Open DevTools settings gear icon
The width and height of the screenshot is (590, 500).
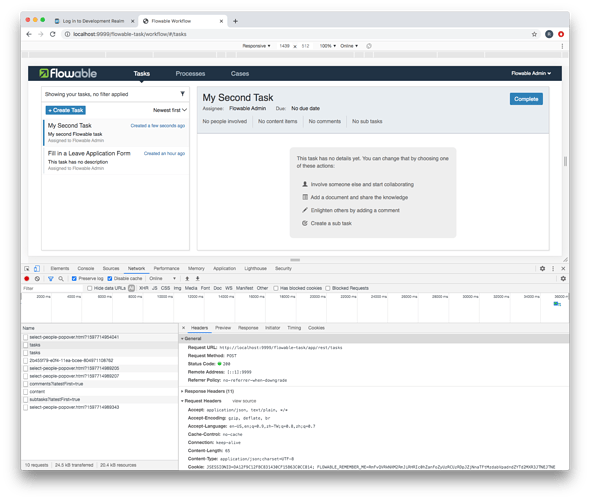542,268
